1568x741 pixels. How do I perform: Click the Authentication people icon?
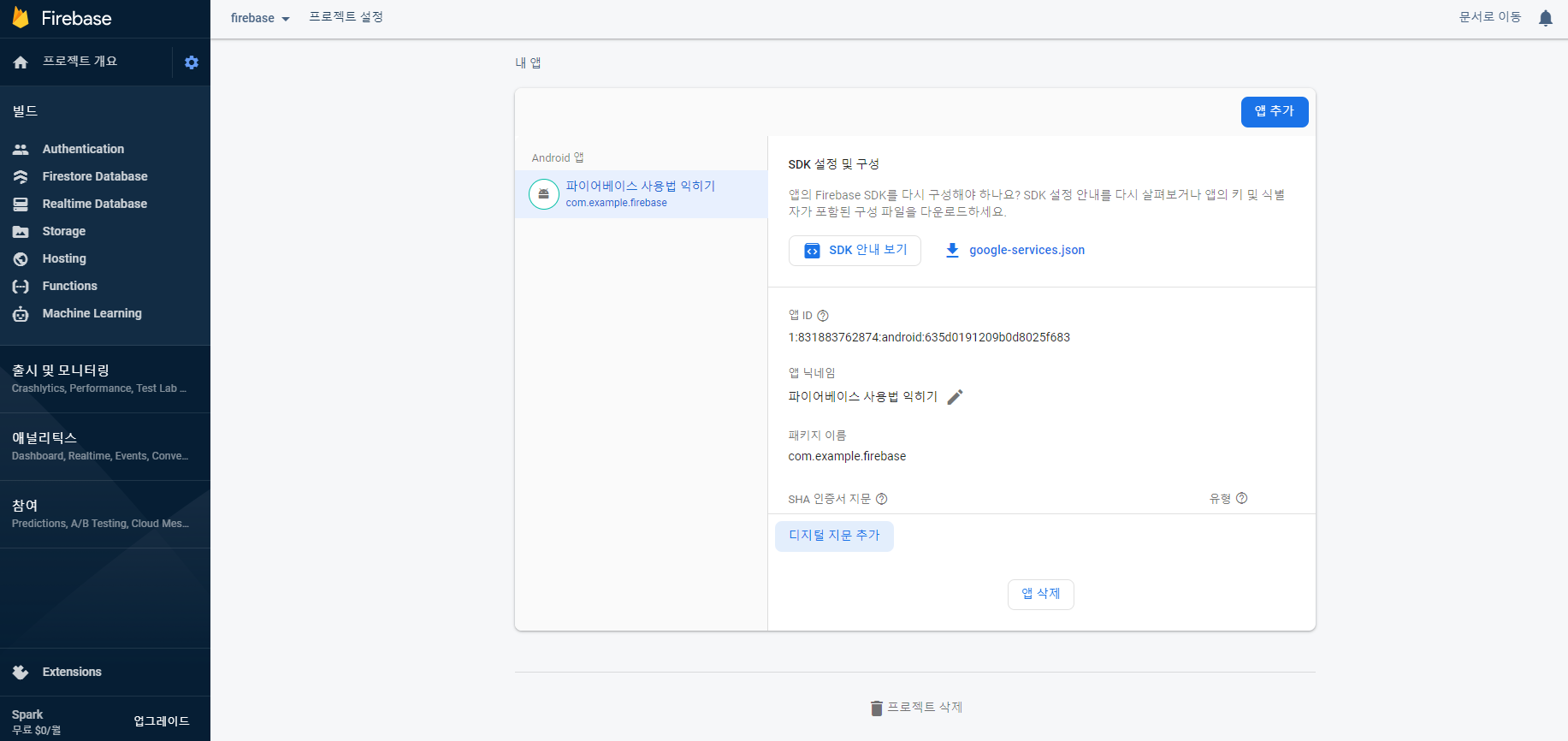point(21,149)
